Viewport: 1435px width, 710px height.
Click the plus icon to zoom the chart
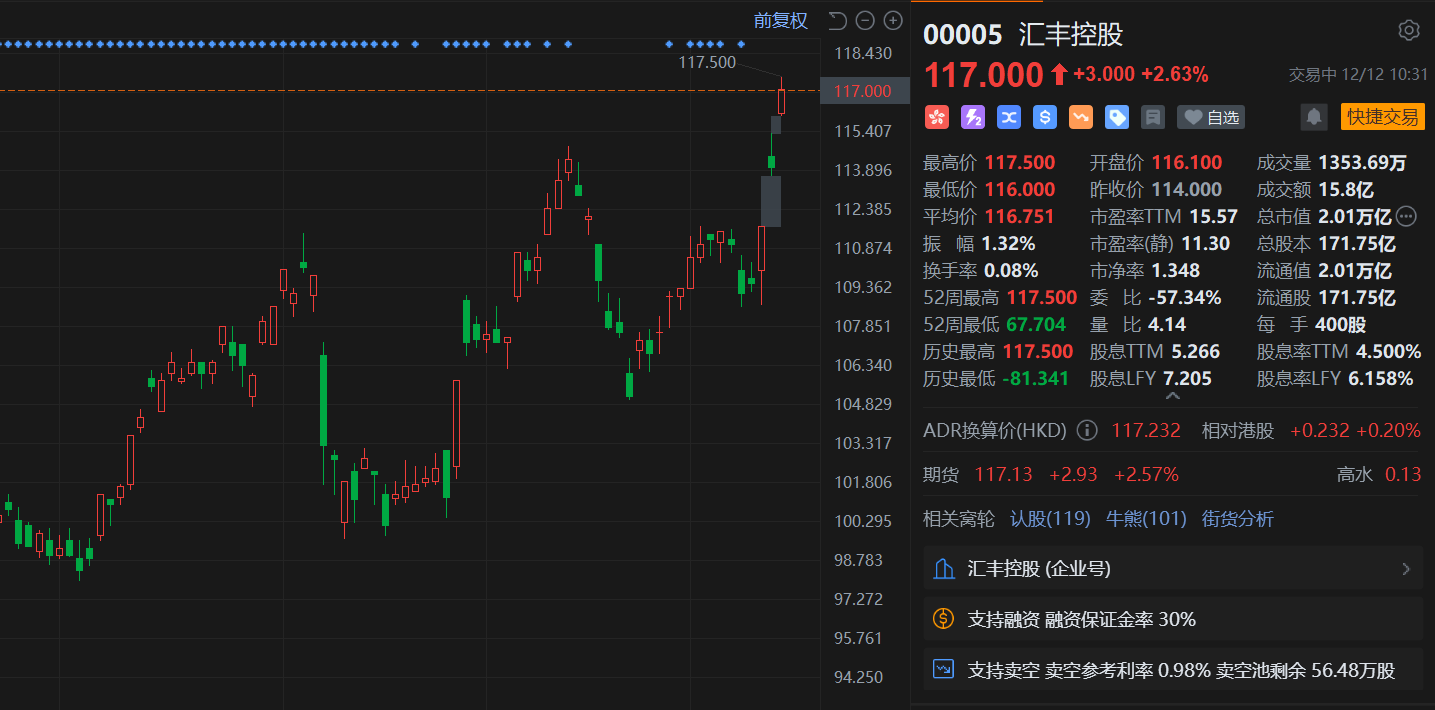point(893,19)
